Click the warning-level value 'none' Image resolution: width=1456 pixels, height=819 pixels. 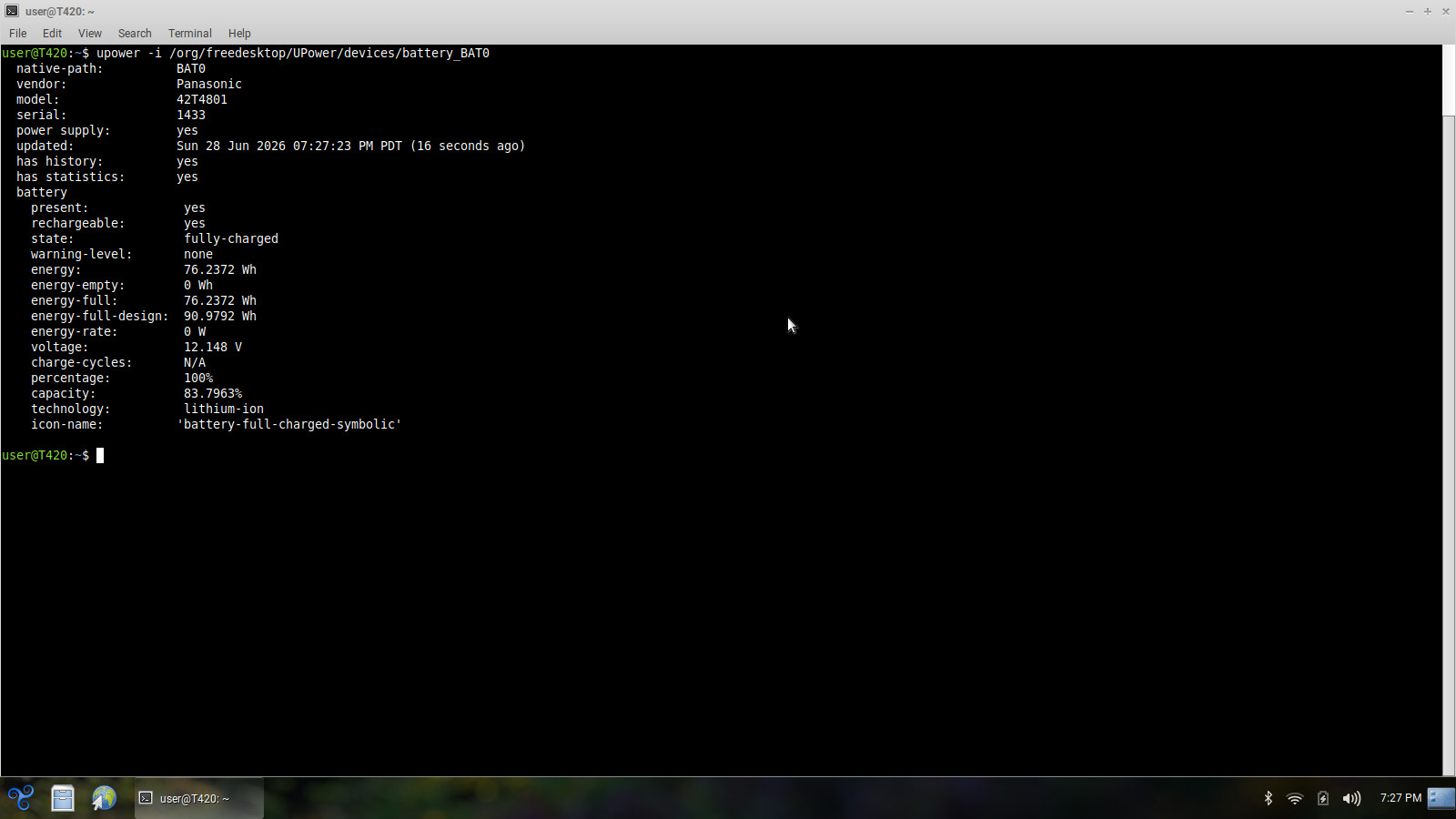198,254
